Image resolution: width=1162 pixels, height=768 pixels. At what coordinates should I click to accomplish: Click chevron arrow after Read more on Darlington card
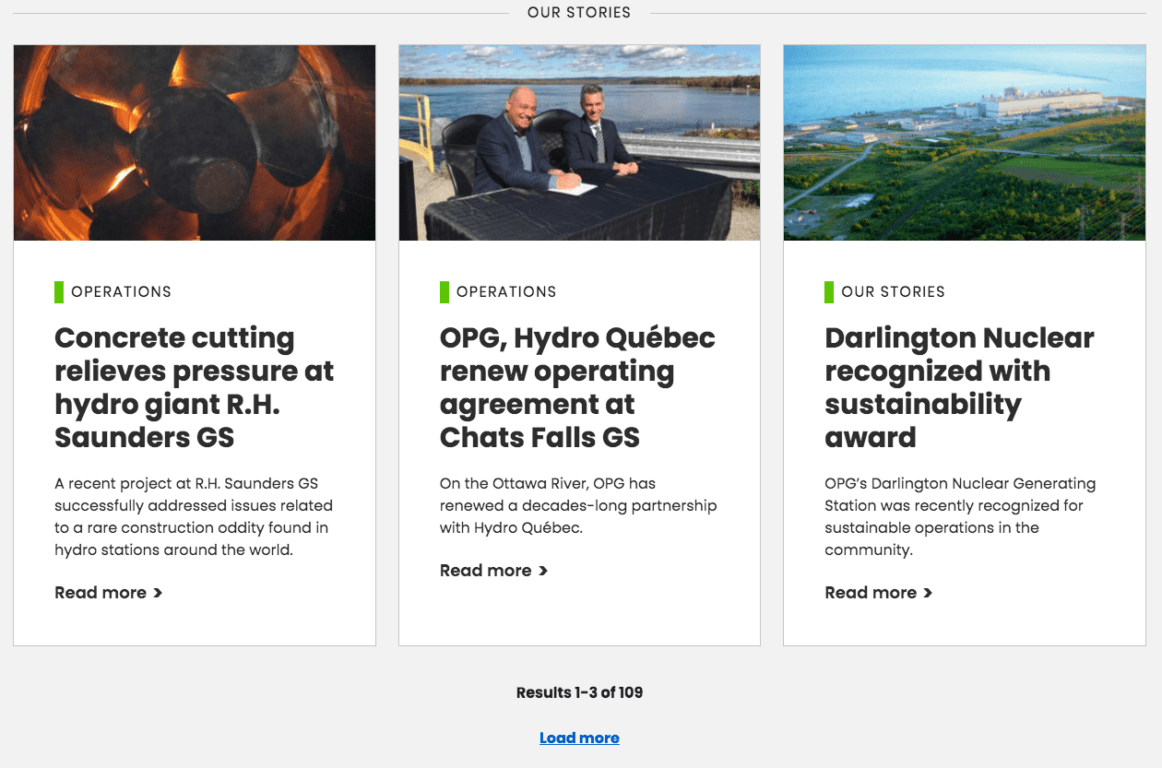(928, 593)
